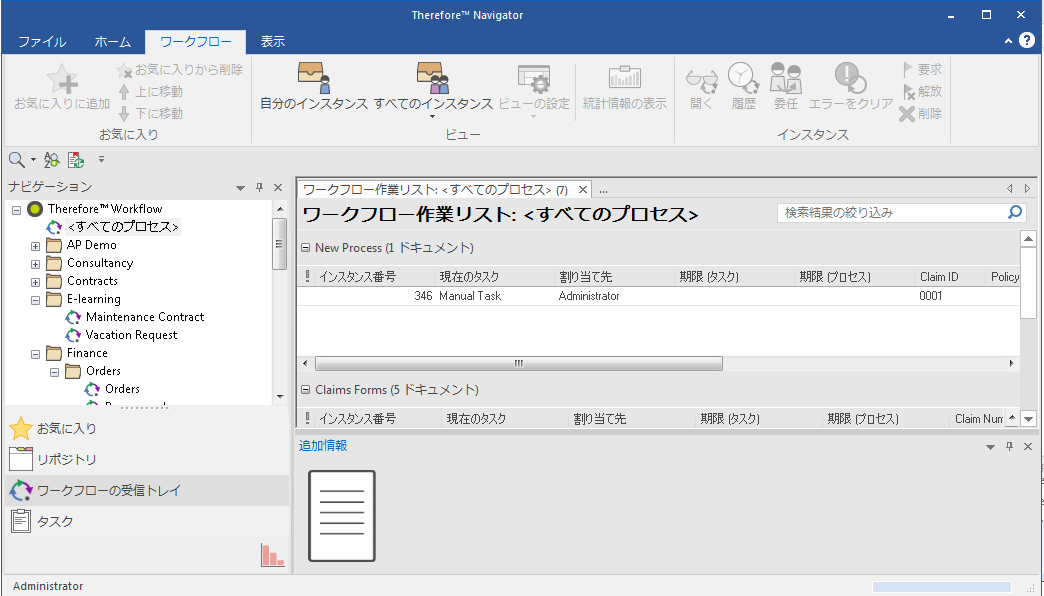Select <すべてのプロセス> in the tree
This screenshot has width=1044, height=596.
123,227
